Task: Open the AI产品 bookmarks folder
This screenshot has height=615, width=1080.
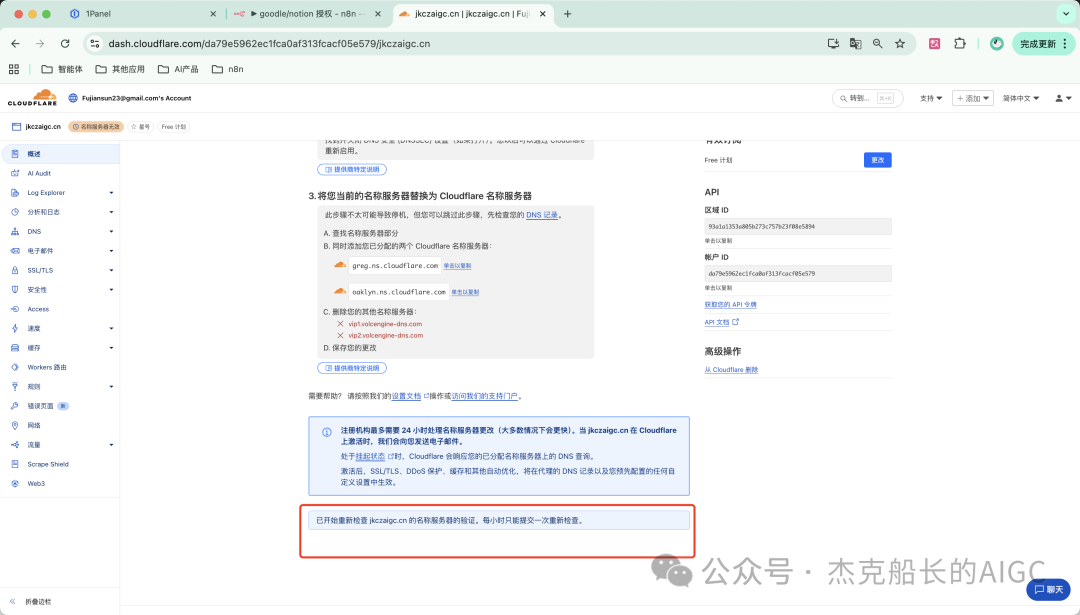Action: 178,69
